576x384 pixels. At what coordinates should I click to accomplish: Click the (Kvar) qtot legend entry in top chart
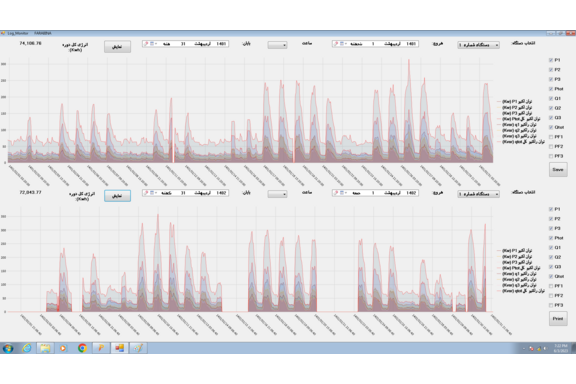pos(521,142)
